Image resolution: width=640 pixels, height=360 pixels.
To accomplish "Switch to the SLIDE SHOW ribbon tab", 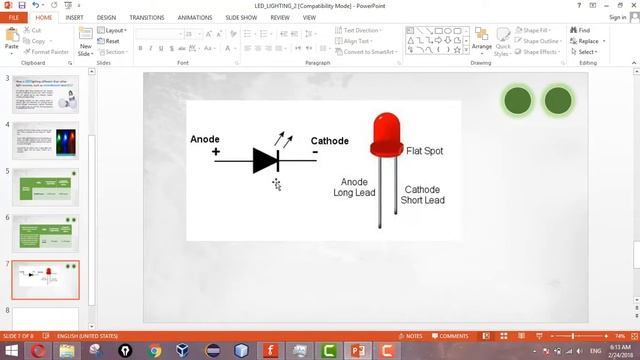I will [x=241, y=18].
